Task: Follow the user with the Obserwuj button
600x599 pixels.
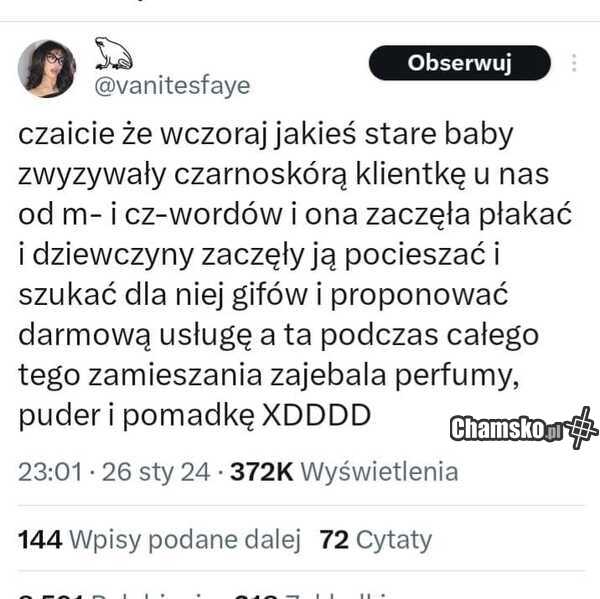Action: [x=460, y=63]
